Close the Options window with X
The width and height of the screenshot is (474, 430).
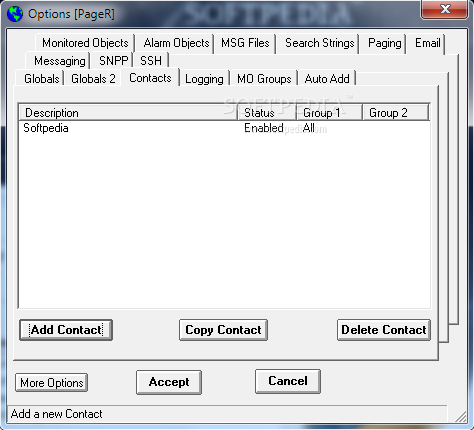coord(445,9)
